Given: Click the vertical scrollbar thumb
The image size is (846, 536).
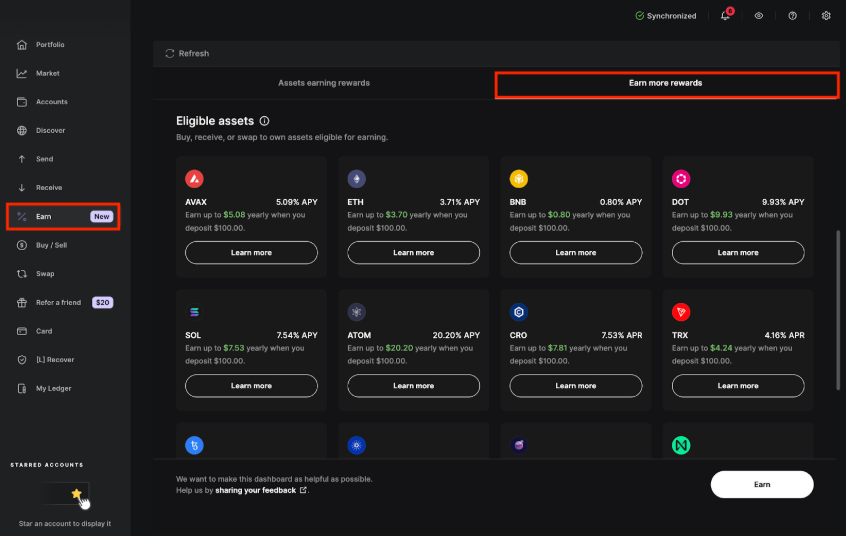Looking at the screenshot, I should tap(838, 310).
